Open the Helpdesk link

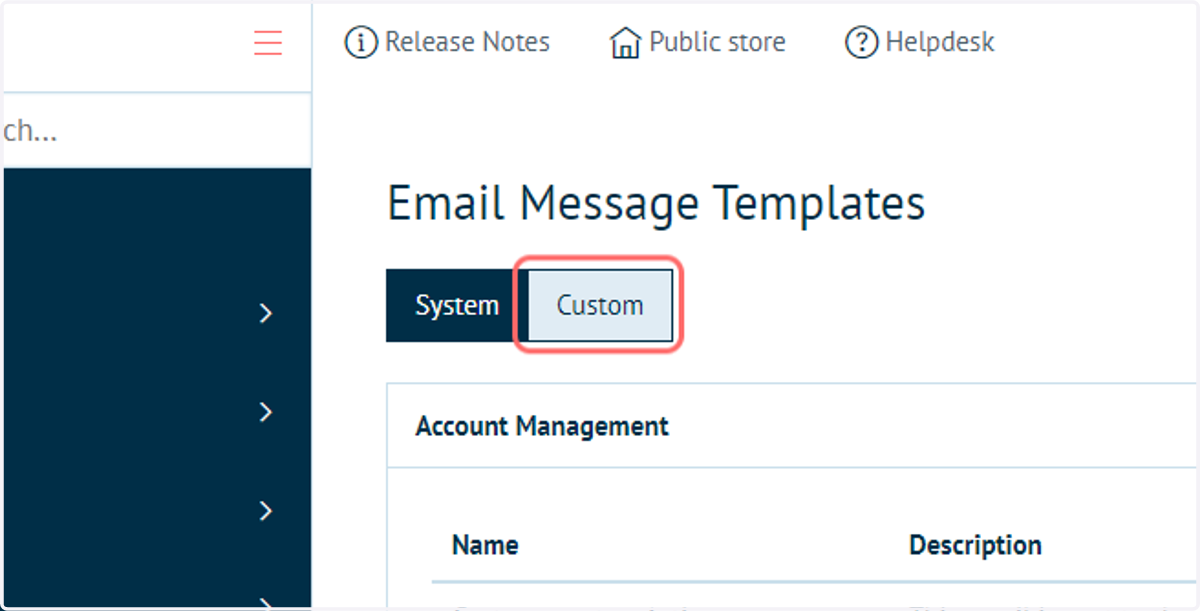tap(940, 42)
